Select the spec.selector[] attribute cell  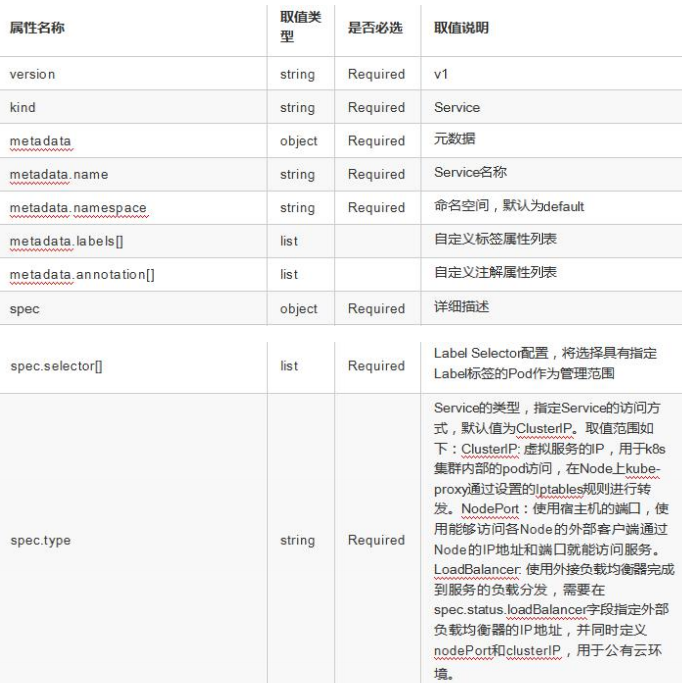(x=56, y=366)
